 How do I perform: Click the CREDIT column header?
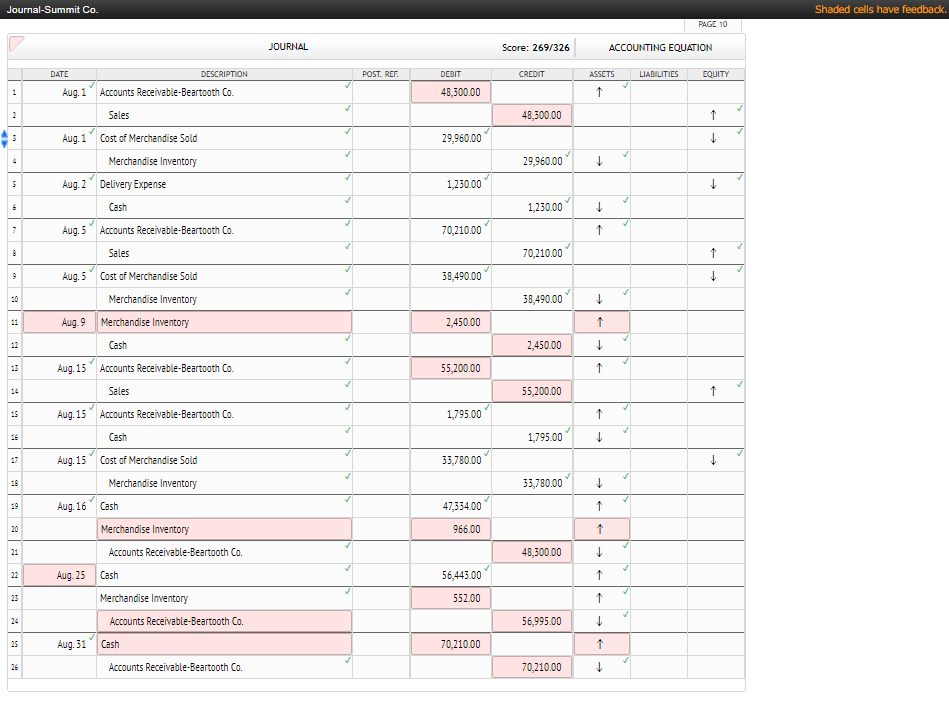click(x=532, y=74)
